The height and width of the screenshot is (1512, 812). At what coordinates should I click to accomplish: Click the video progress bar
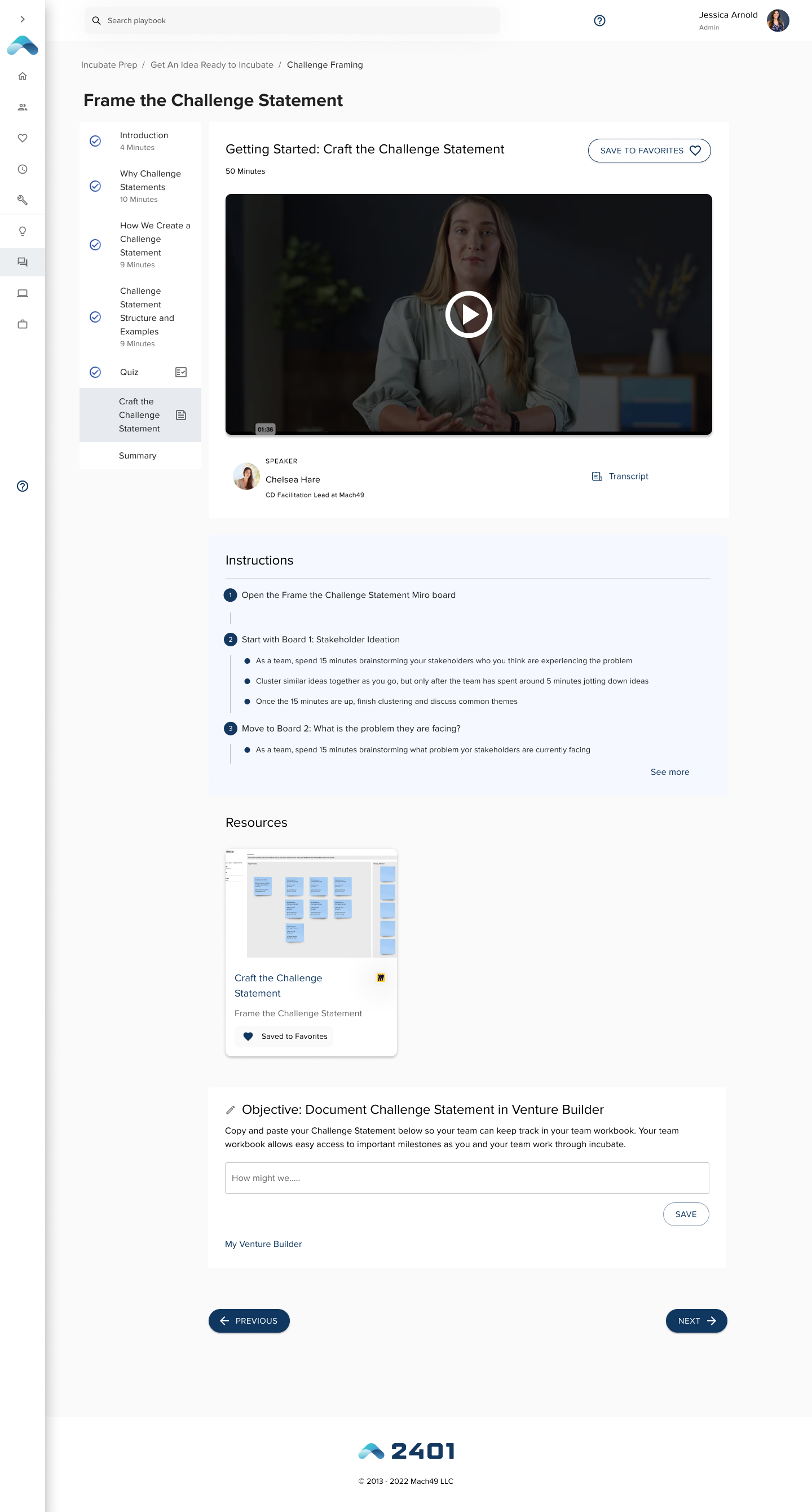click(x=468, y=433)
